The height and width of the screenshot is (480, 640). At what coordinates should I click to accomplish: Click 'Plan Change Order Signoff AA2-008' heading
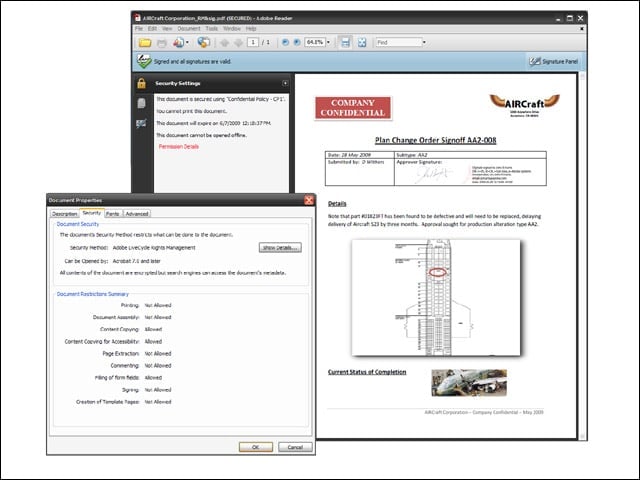tap(436, 140)
